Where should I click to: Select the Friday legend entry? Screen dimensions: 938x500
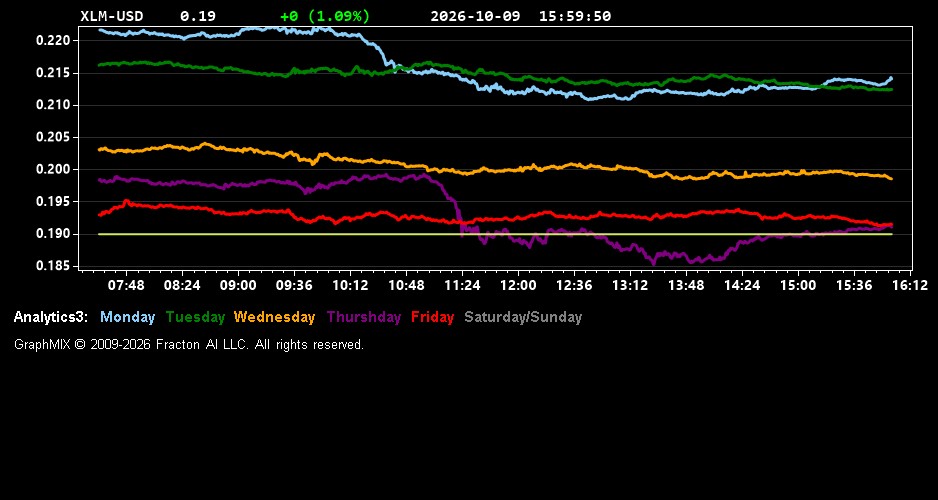click(433, 318)
